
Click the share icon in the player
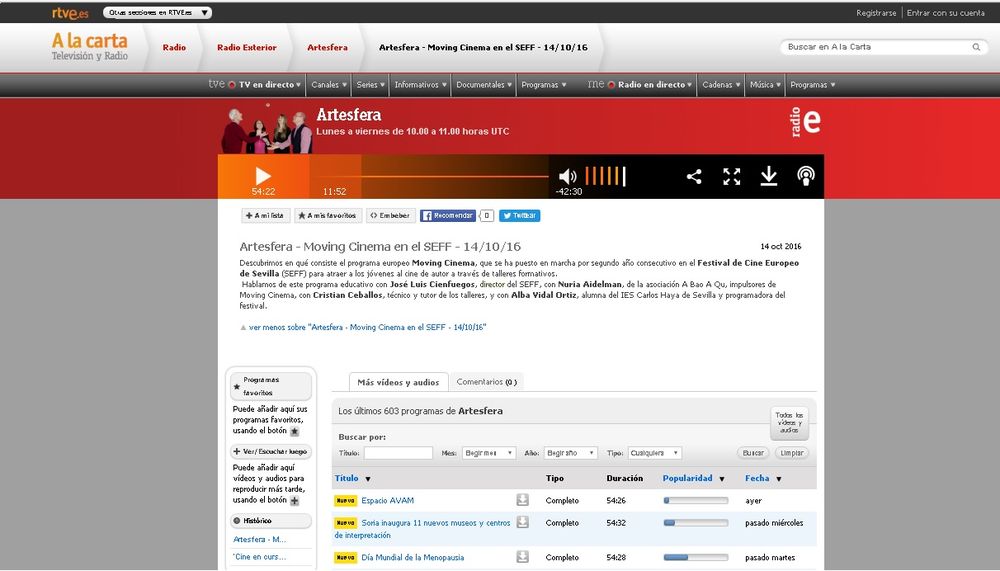tap(694, 177)
